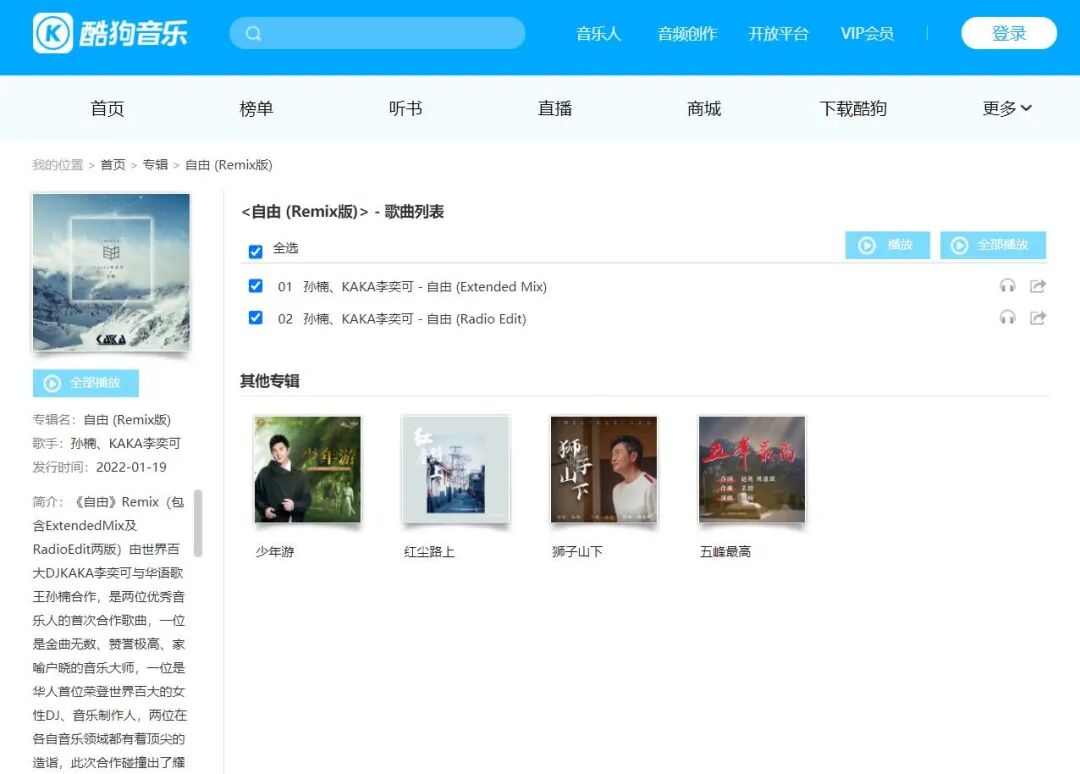Screen dimensions: 1080x774
Task: Click the Kugou Music logo icon
Action: (x=52, y=32)
